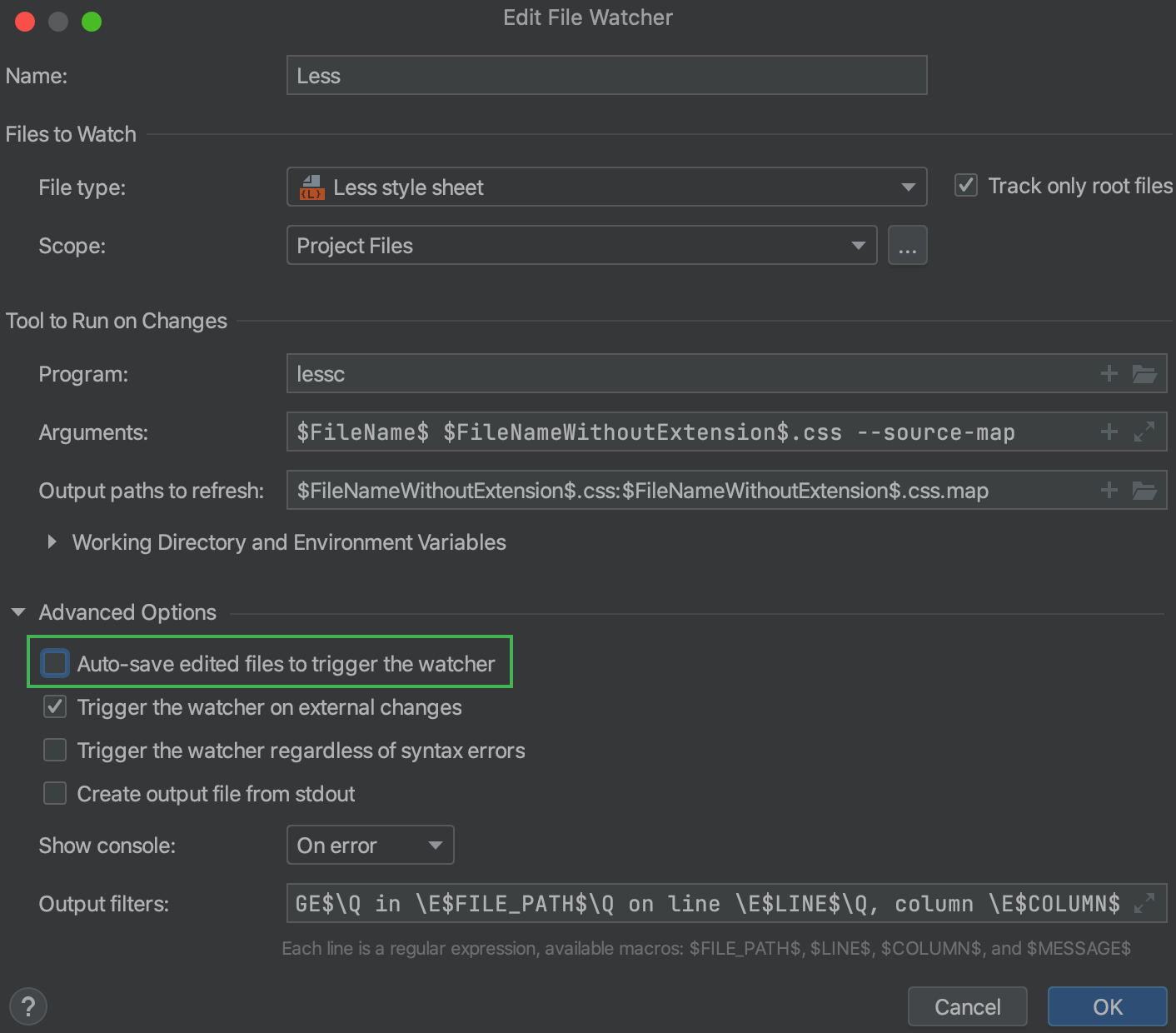The width and height of the screenshot is (1176, 1033).
Task: Open the Scope dropdown
Action: [x=857, y=245]
